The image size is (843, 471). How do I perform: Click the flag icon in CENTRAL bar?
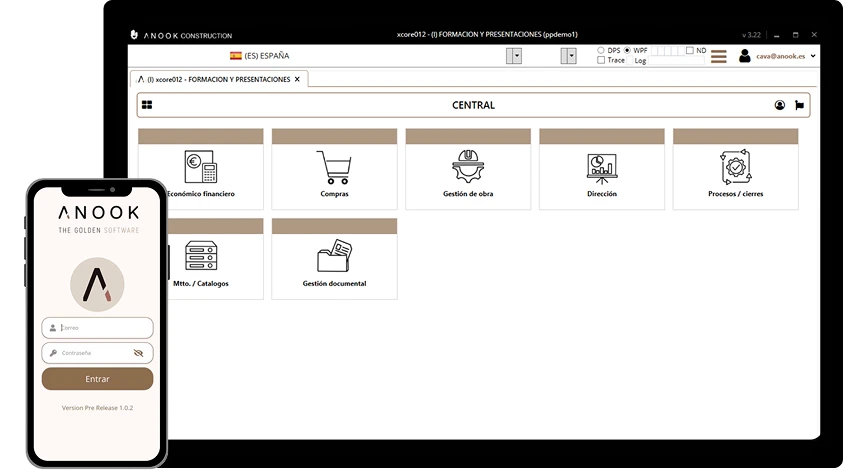coord(799,105)
